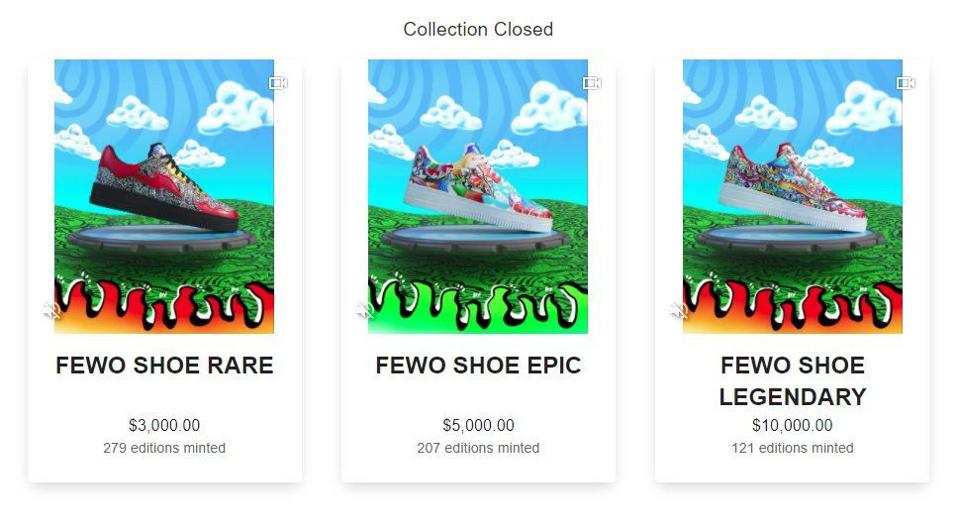This screenshot has height=527, width=958.
Task: Select the $5,000.00 price text
Action: (478, 425)
